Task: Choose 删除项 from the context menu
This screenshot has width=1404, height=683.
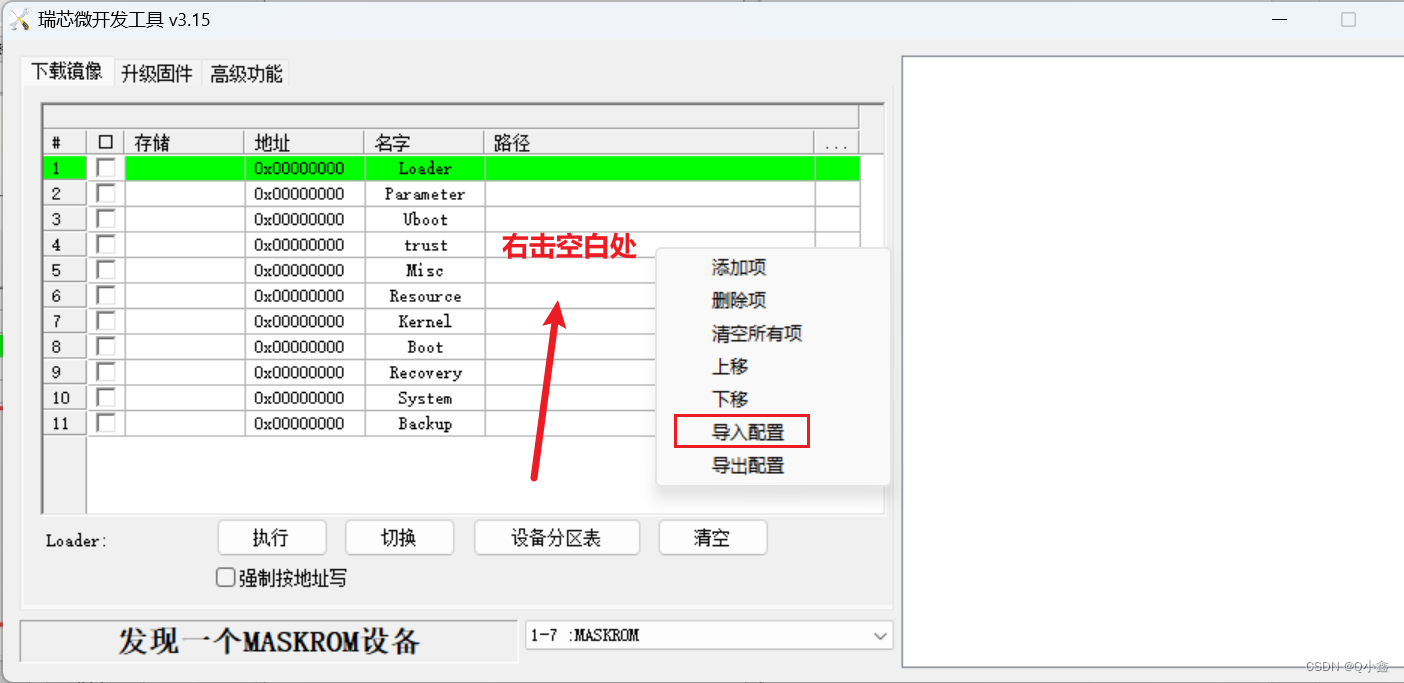Action: [x=739, y=300]
